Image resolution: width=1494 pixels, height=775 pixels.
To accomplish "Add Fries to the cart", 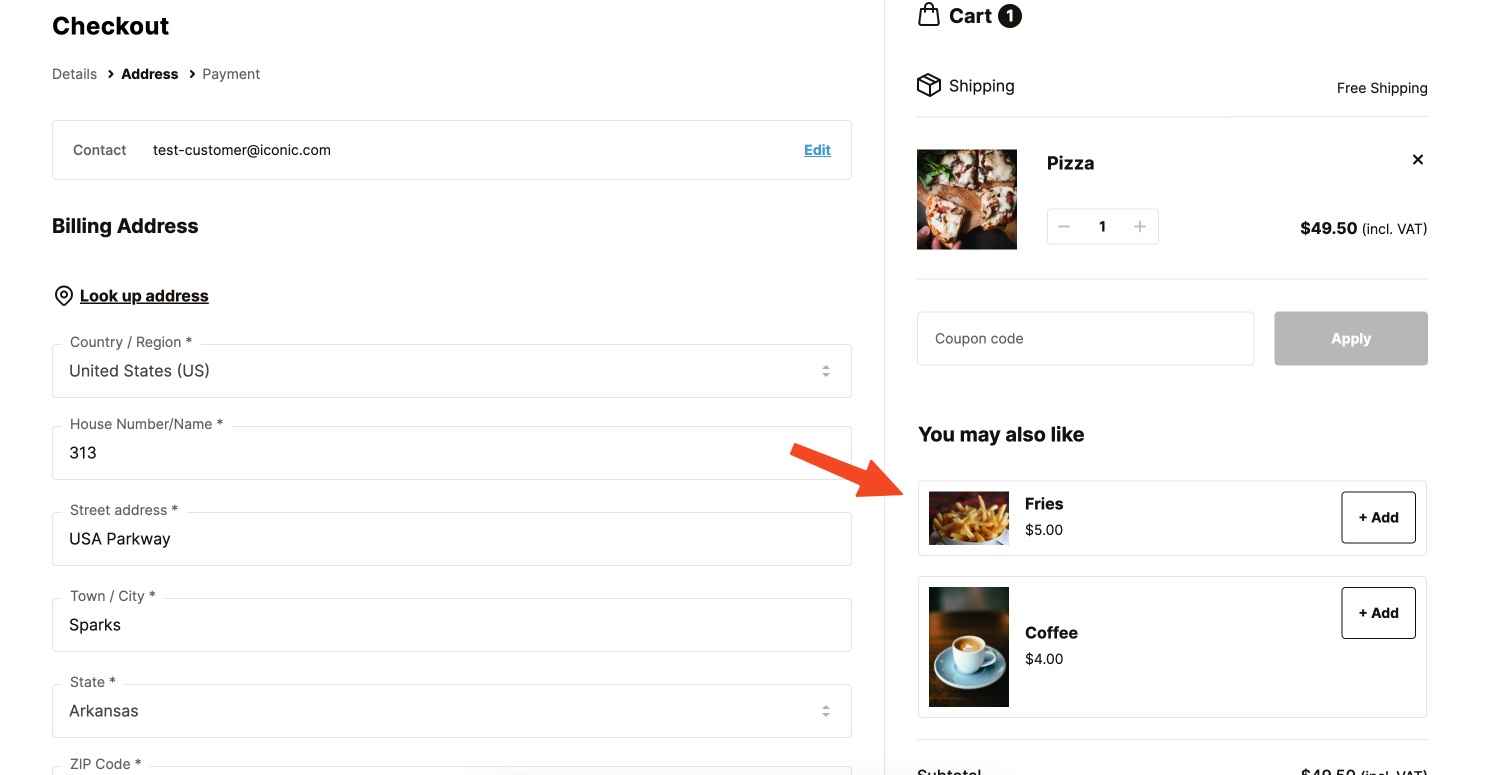I will pyautogui.click(x=1378, y=517).
